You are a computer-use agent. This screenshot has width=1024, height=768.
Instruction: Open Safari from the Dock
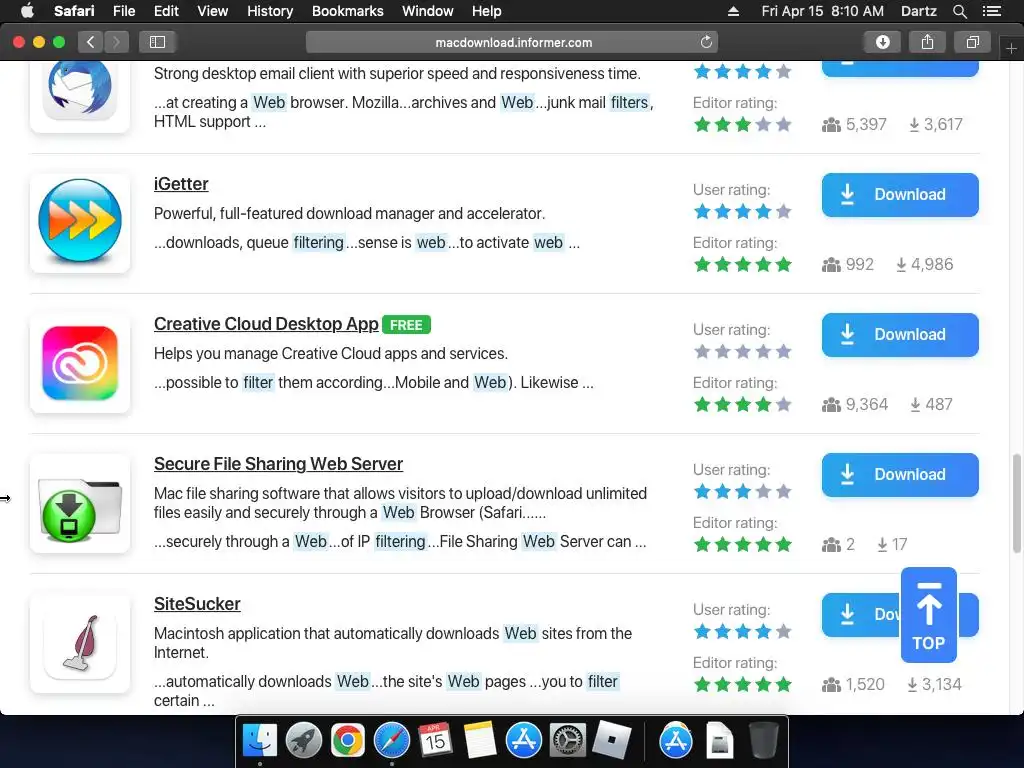click(x=392, y=741)
